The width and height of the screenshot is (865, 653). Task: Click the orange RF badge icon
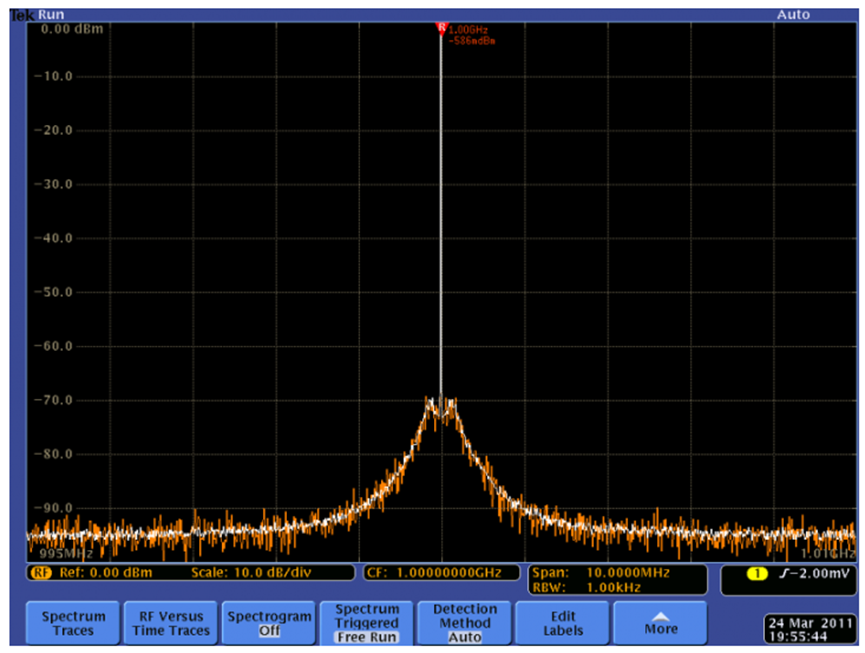coord(42,573)
